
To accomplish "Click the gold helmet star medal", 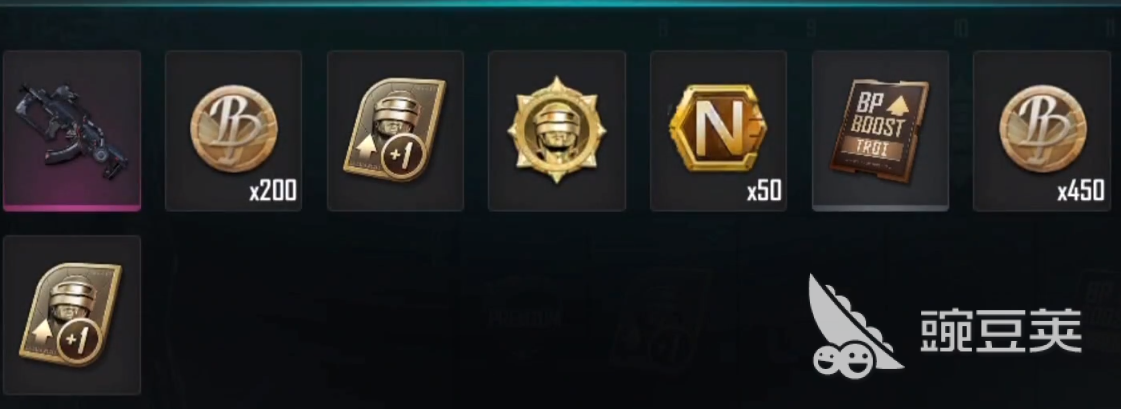I will [557, 131].
